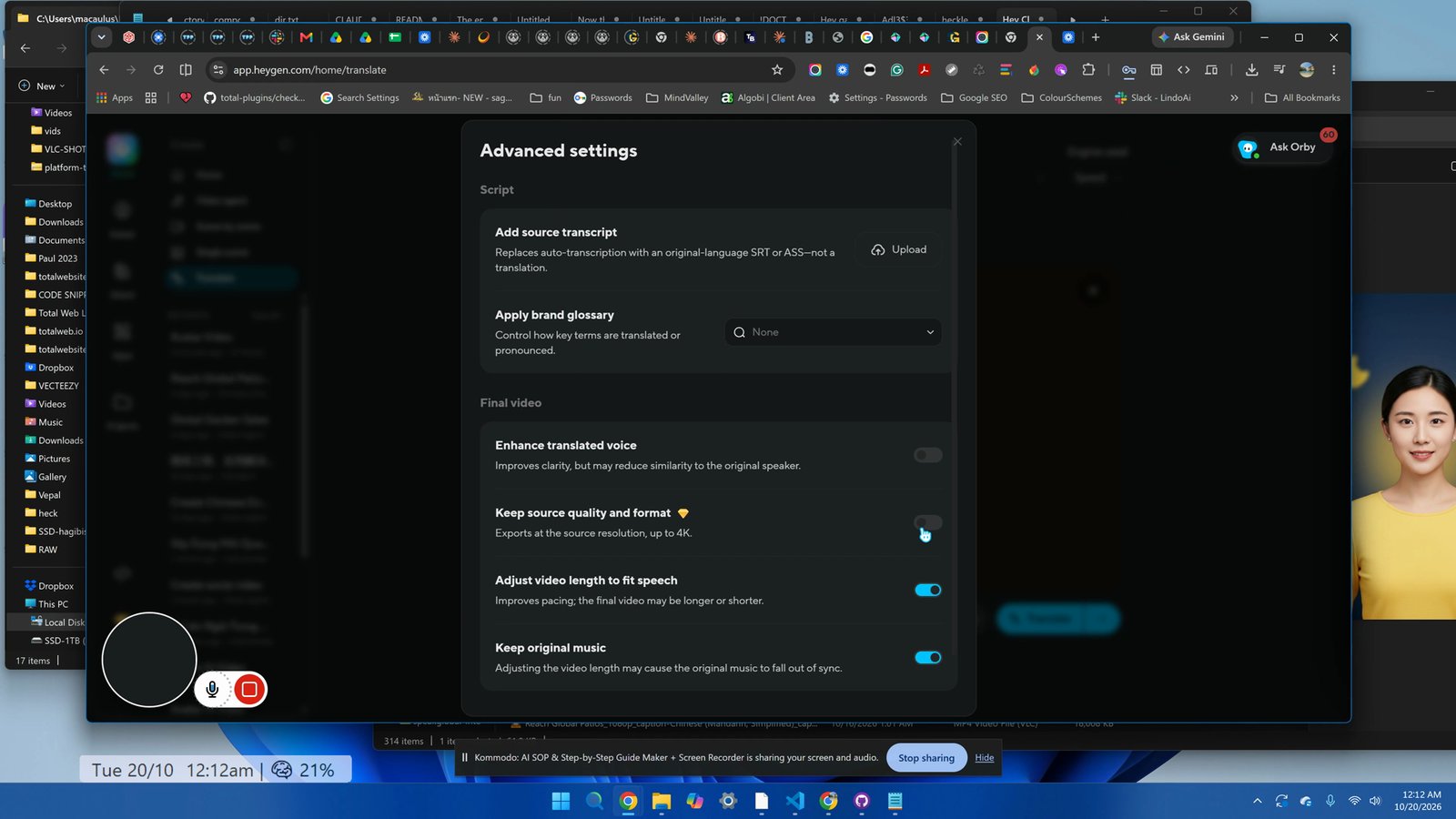The height and width of the screenshot is (819, 1456).
Task: Go back in Chrome
Action: point(104,70)
